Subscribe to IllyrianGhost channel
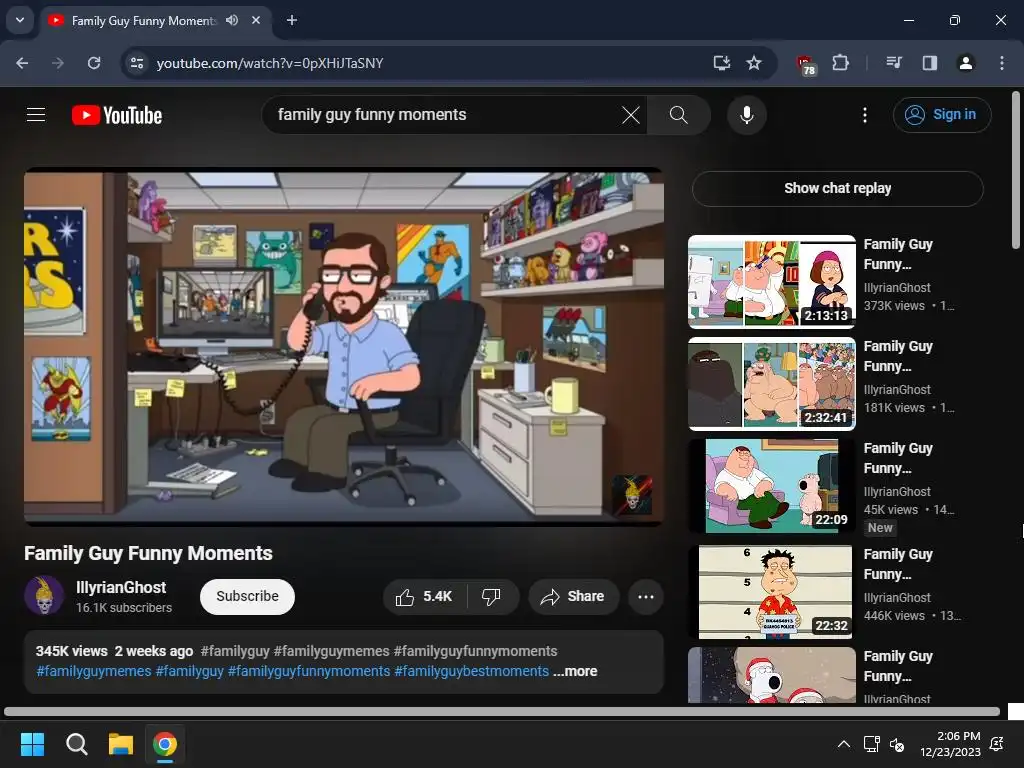1024x768 pixels. [248, 596]
